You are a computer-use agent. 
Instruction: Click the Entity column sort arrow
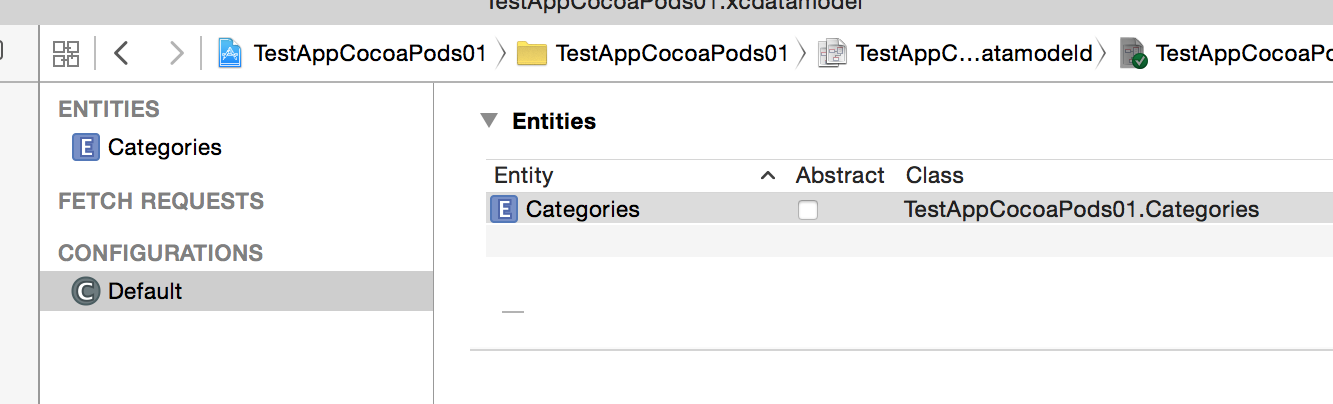pos(767,176)
